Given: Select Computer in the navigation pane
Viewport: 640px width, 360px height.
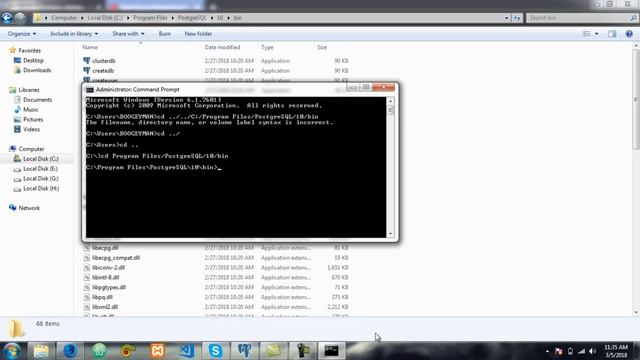Looking at the screenshot, I should pos(31,149).
